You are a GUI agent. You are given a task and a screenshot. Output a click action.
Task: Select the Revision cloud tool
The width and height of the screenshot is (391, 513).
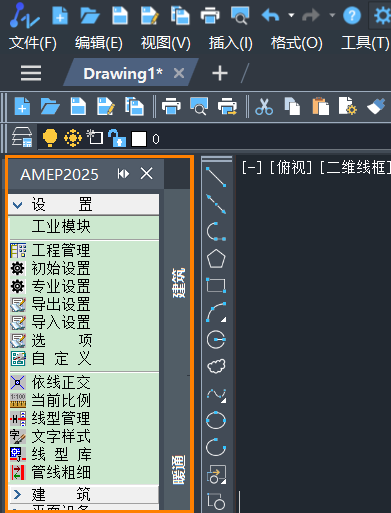(x=216, y=366)
